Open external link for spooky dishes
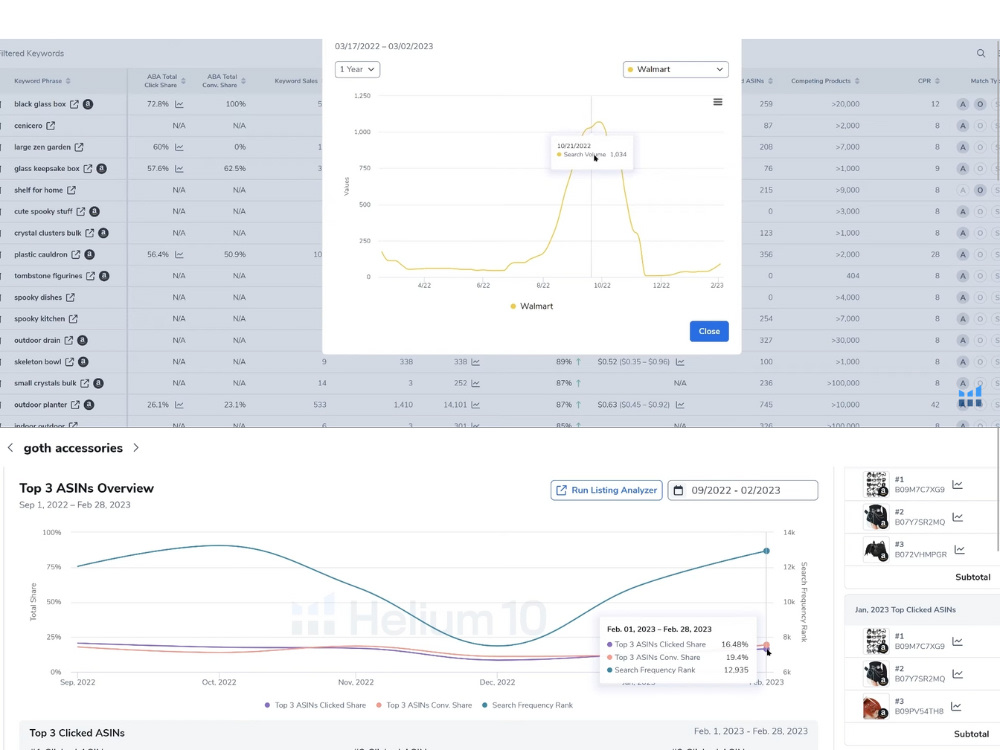 tap(70, 297)
